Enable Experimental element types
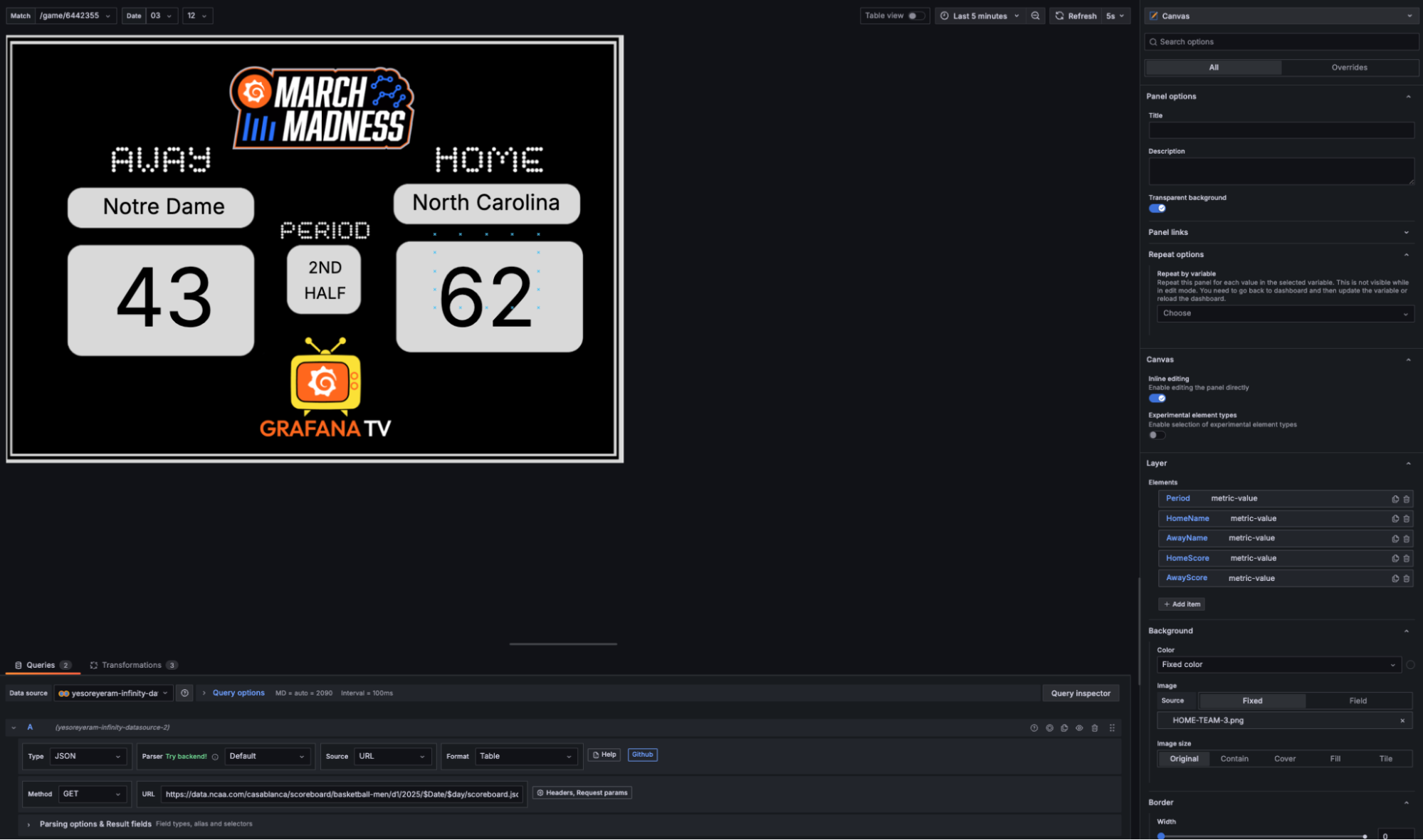The height and width of the screenshot is (840, 1423). click(1156, 435)
